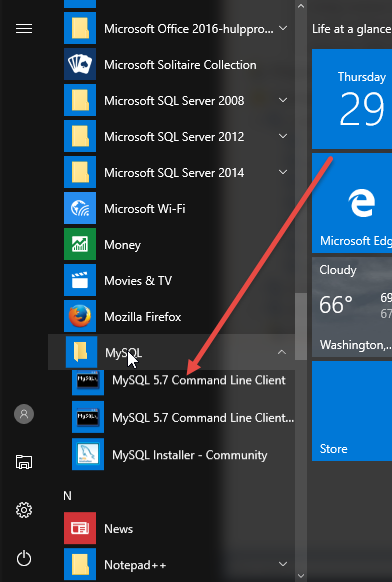Open the user account icon
The image size is (392, 582).
[x=24, y=414]
